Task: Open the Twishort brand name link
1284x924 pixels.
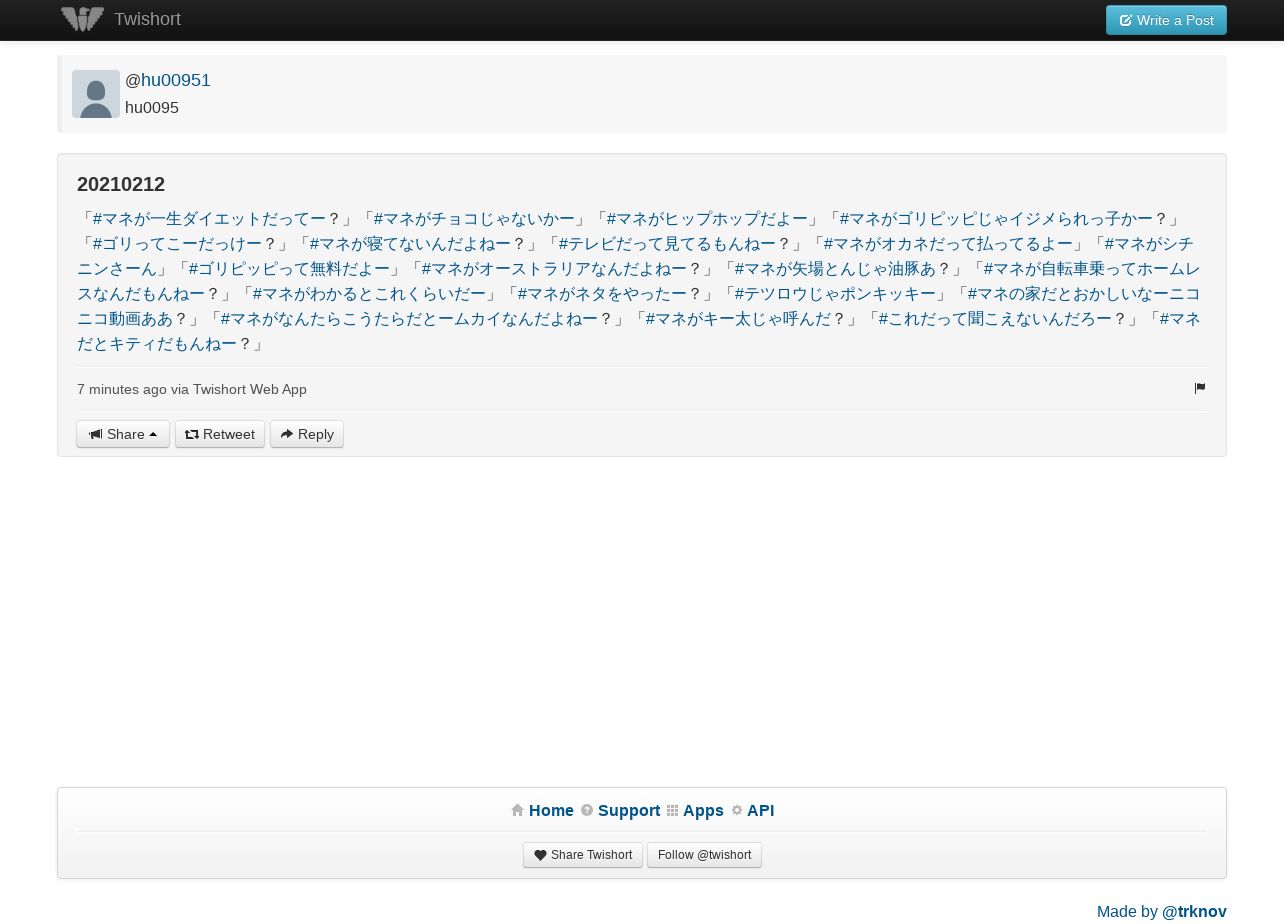Action: 147,19
